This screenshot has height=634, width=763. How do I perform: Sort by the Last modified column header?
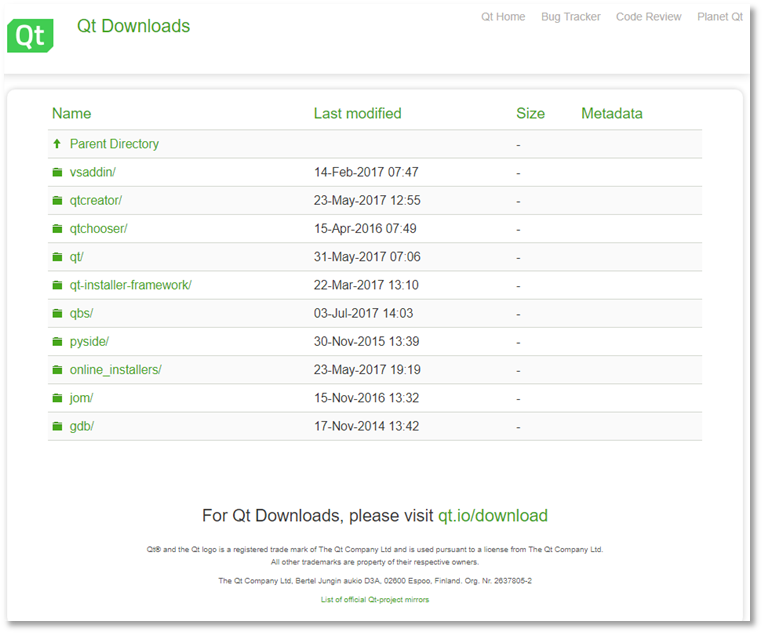pos(357,113)
